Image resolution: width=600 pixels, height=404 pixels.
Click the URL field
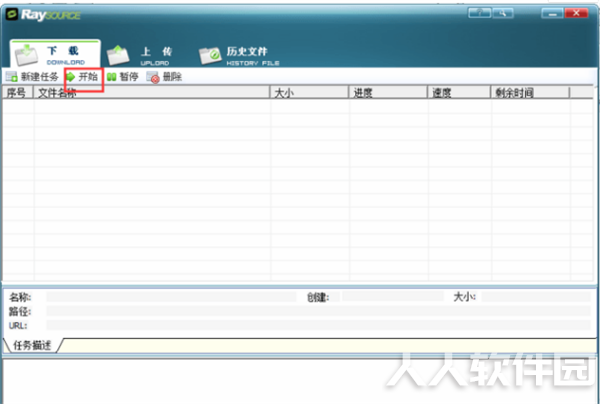tap(318, 325)
